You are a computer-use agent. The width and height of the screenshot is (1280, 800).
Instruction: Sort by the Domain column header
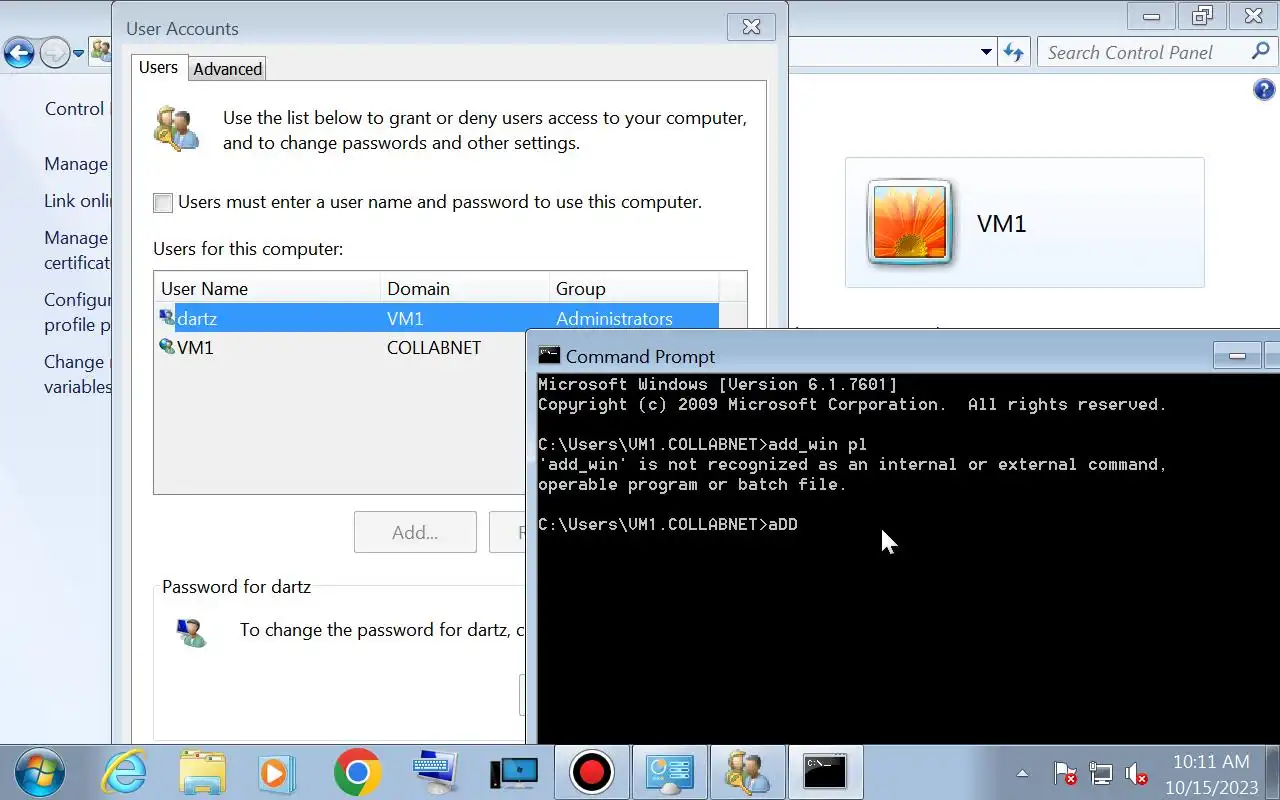(465, 288)
